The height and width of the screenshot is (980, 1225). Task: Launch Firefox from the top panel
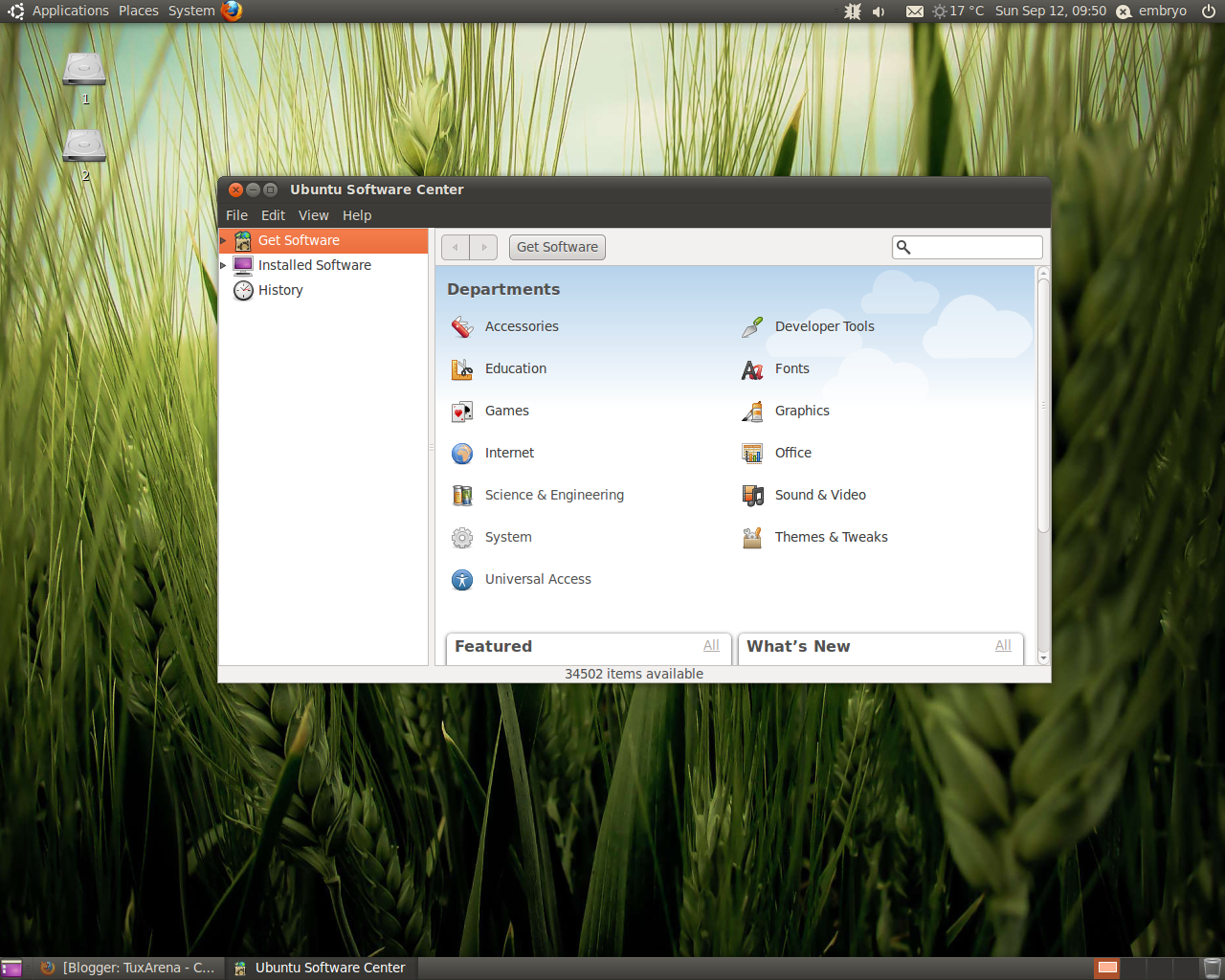[x=232, y=11]
